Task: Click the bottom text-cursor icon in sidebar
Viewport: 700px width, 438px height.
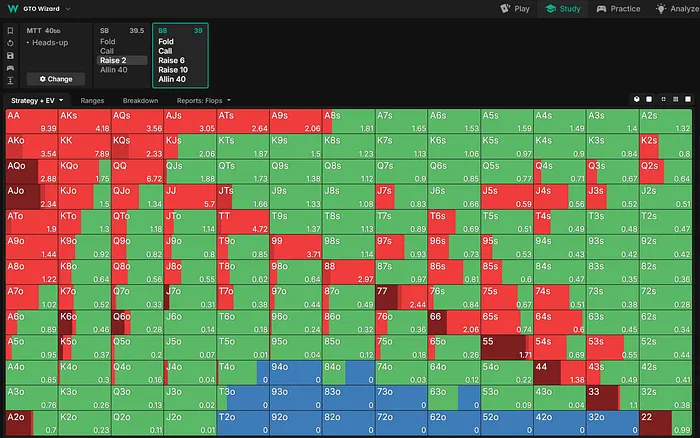Action: (x=9, y=80)
